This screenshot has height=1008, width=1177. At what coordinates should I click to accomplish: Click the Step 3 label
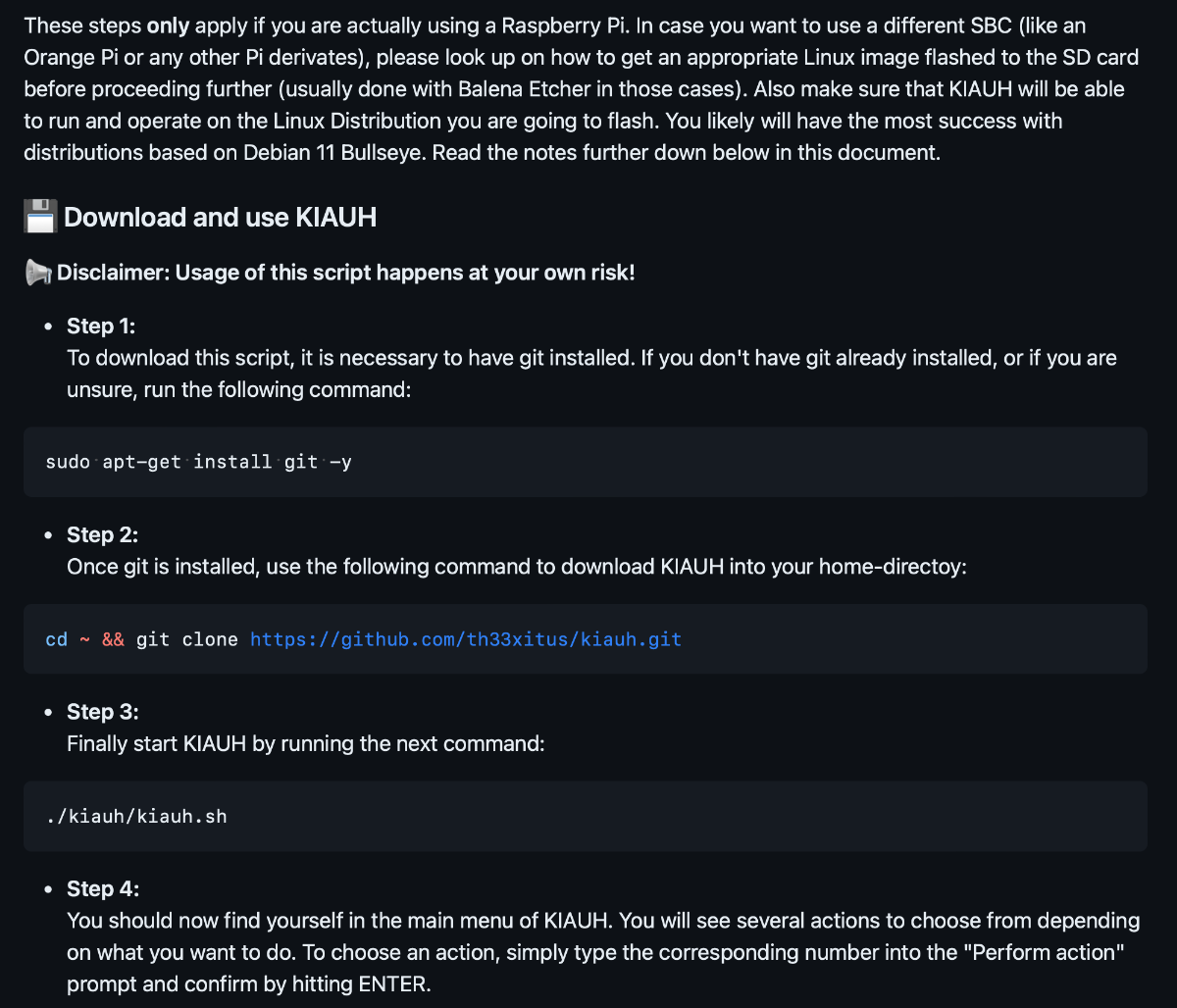click(x=103, y=712)
